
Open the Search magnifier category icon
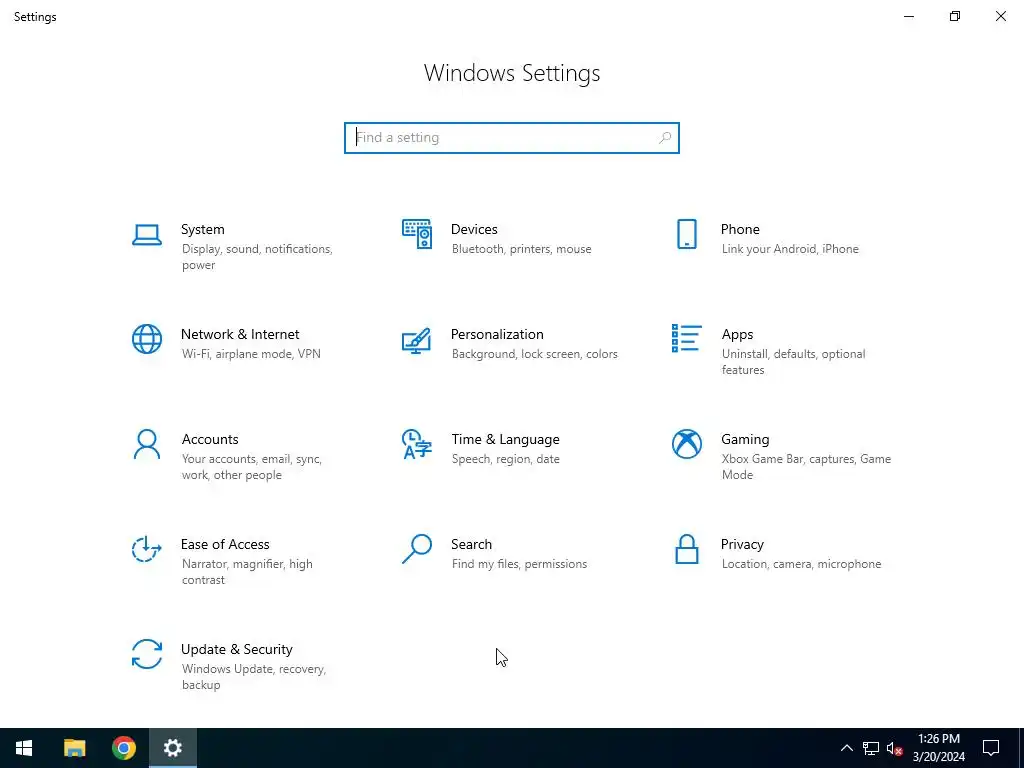[417, 549]
